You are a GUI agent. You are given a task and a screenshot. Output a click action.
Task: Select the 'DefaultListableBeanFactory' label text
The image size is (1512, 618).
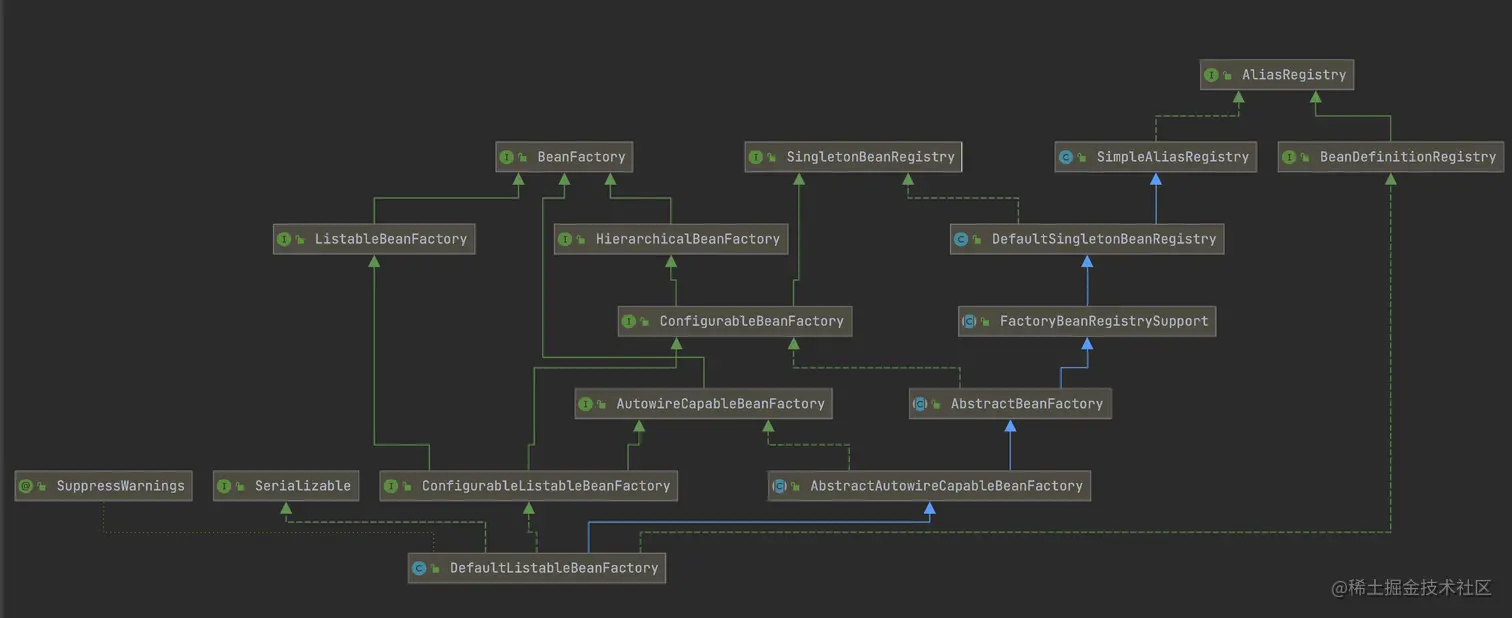click(x=554, y=568)
